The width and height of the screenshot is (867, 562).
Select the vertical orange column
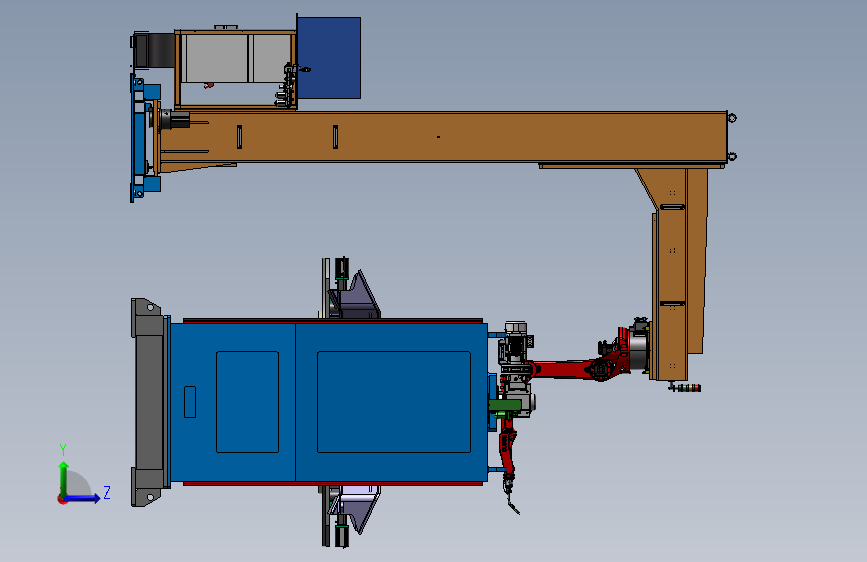coord(670,274)
